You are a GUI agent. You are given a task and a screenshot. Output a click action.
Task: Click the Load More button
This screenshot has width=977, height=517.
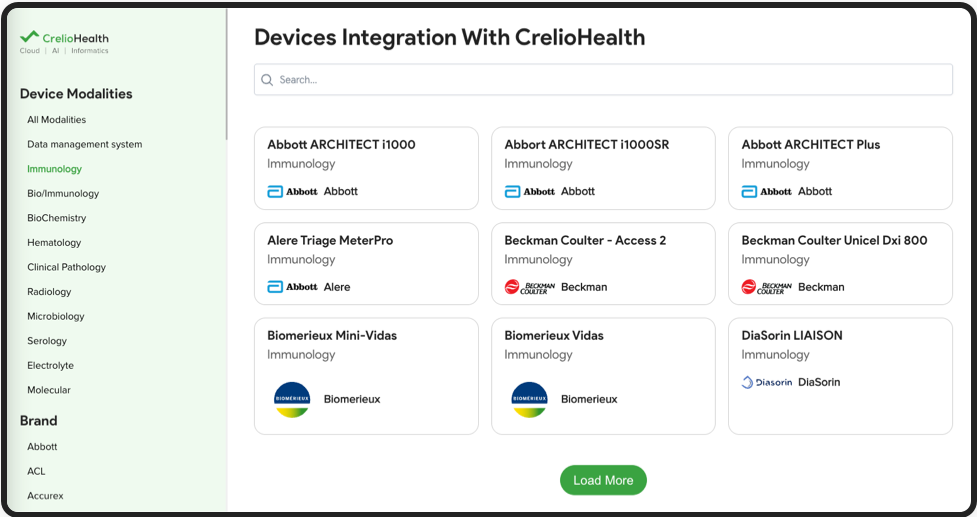pos(603,480)
